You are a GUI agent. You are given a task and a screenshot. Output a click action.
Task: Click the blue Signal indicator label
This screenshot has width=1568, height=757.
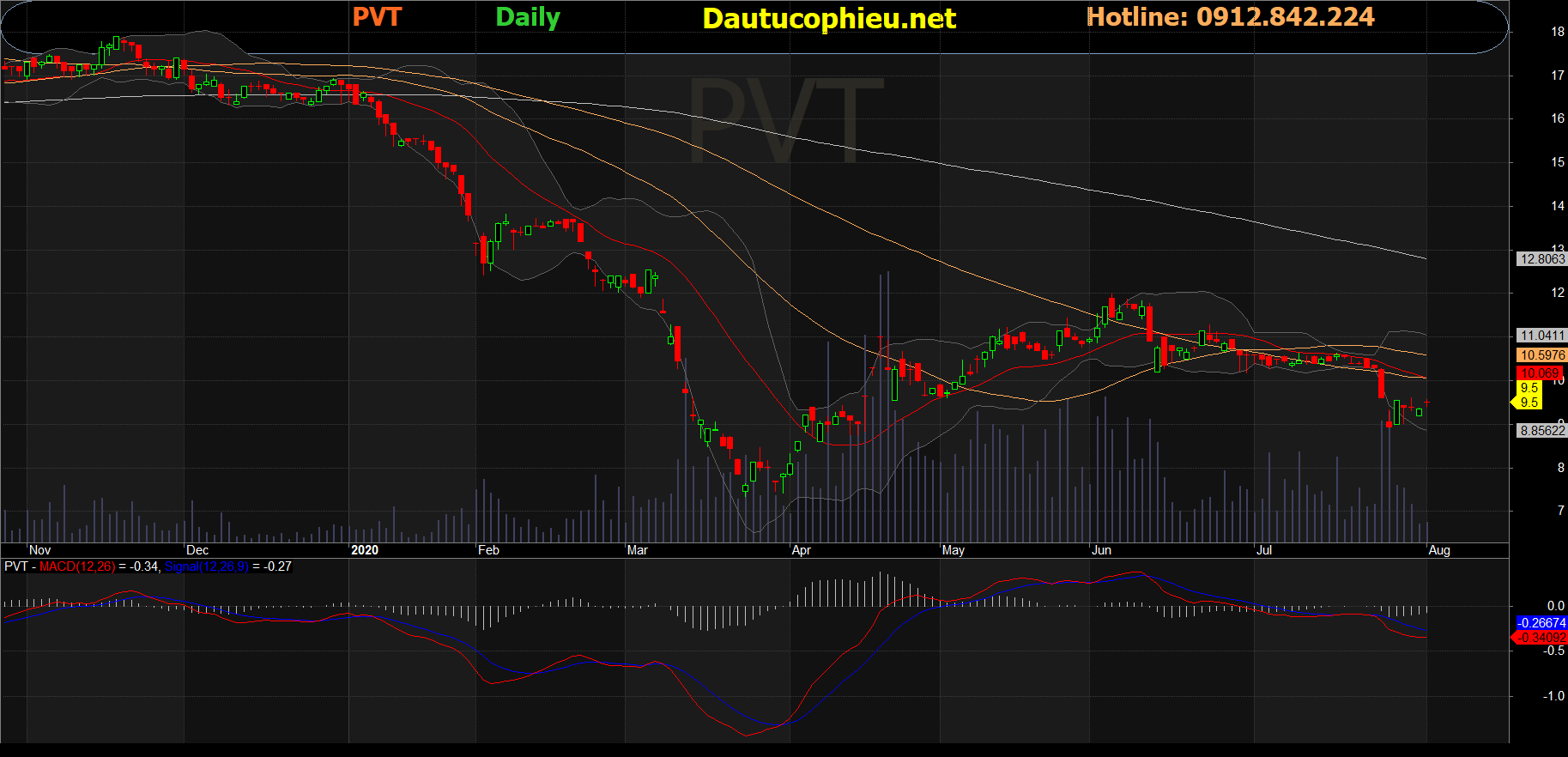pyautogui.click(x=206, y=566)
